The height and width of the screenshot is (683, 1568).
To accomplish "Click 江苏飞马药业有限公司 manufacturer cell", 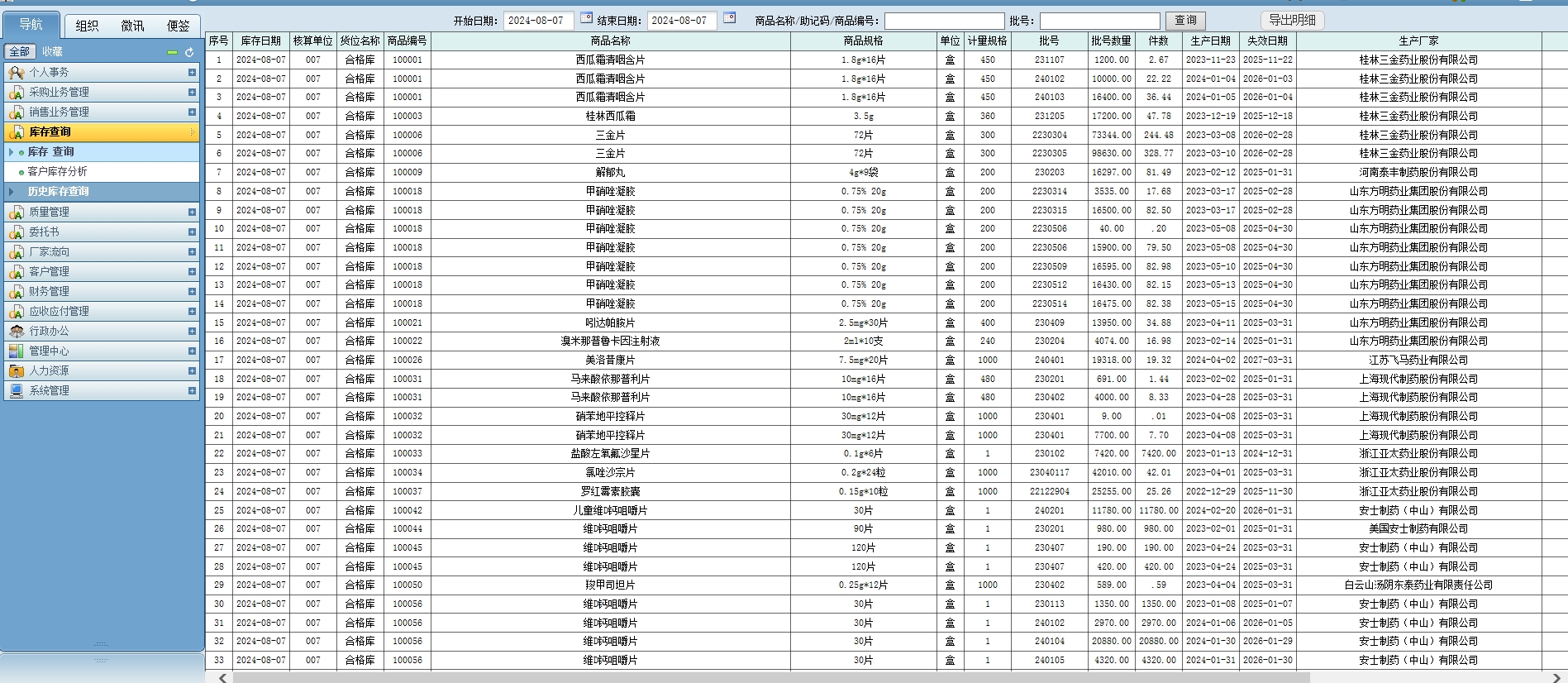I will tap(1418, 361).
